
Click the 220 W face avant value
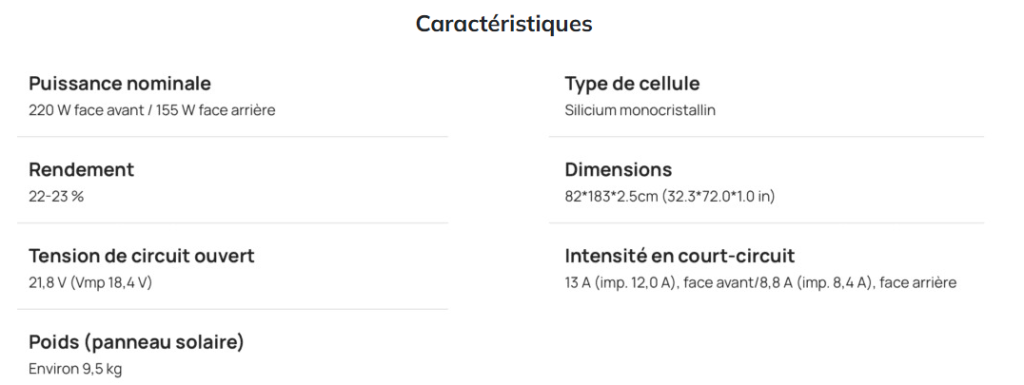(x=86, y=110)
